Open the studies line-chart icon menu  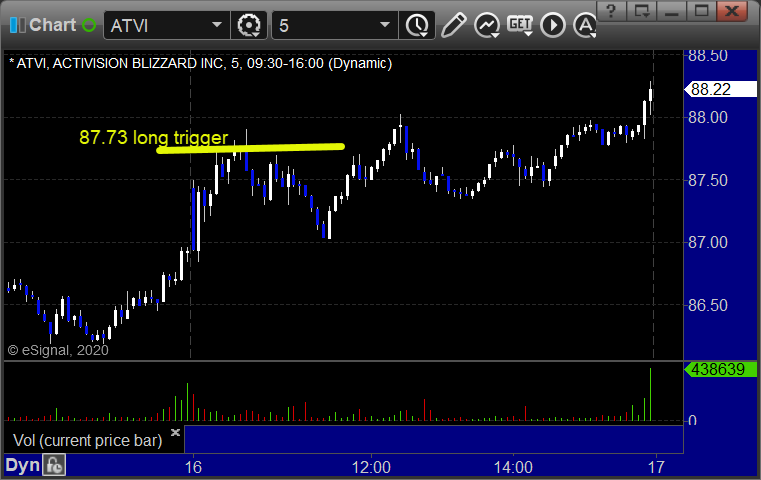(487, 25)
